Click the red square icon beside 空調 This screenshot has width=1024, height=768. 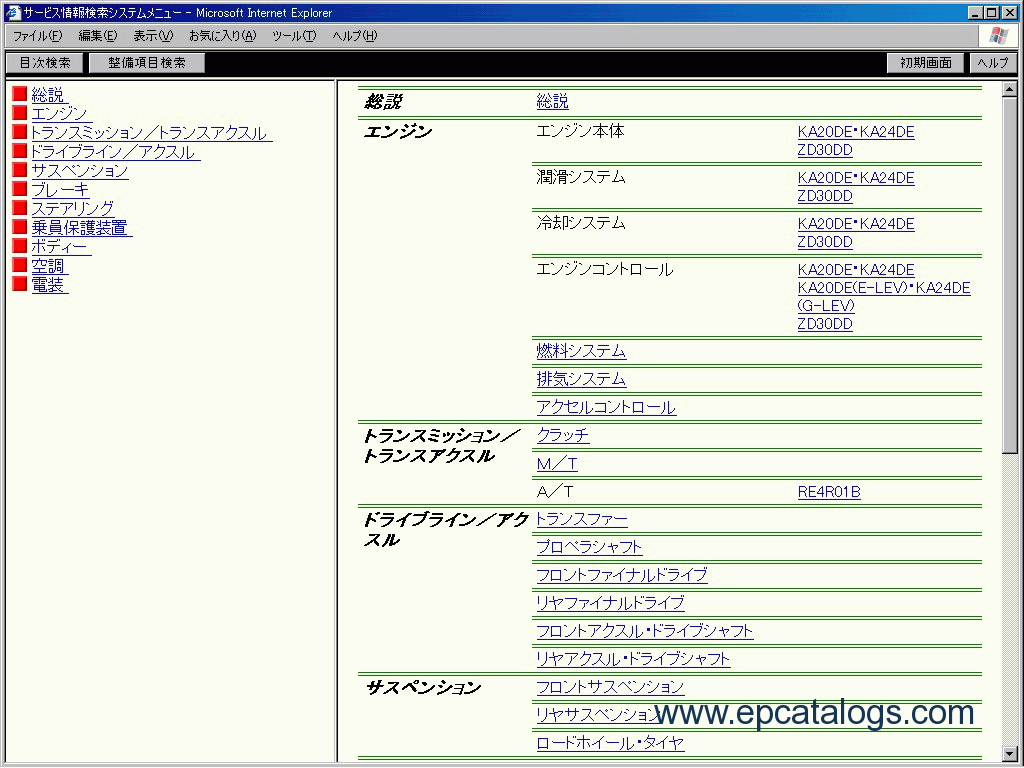[19, 265]
